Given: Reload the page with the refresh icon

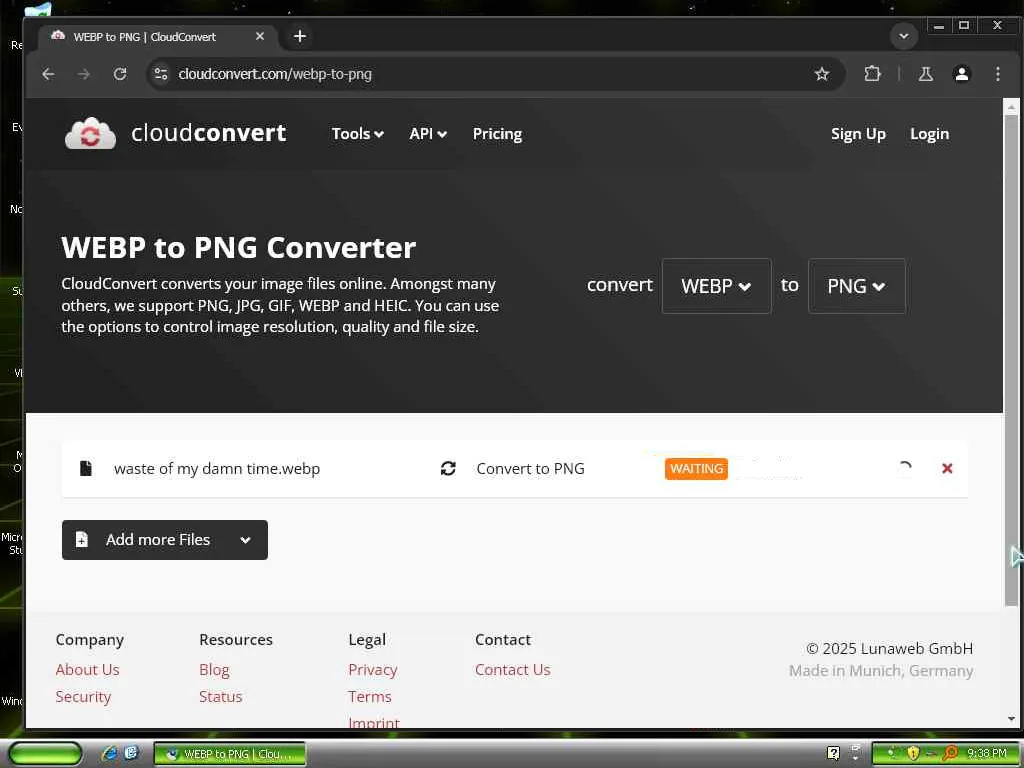Looking at the screenshot, I should tap(120, 74).
